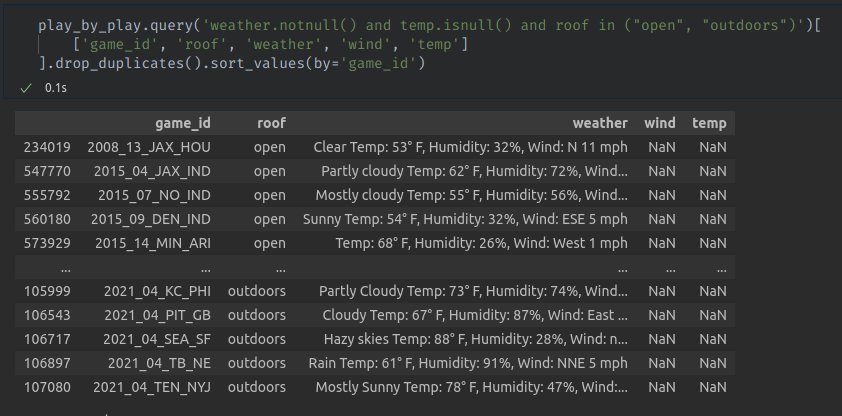Click the drop_duplicates().sort_values code line

(232, 63)
